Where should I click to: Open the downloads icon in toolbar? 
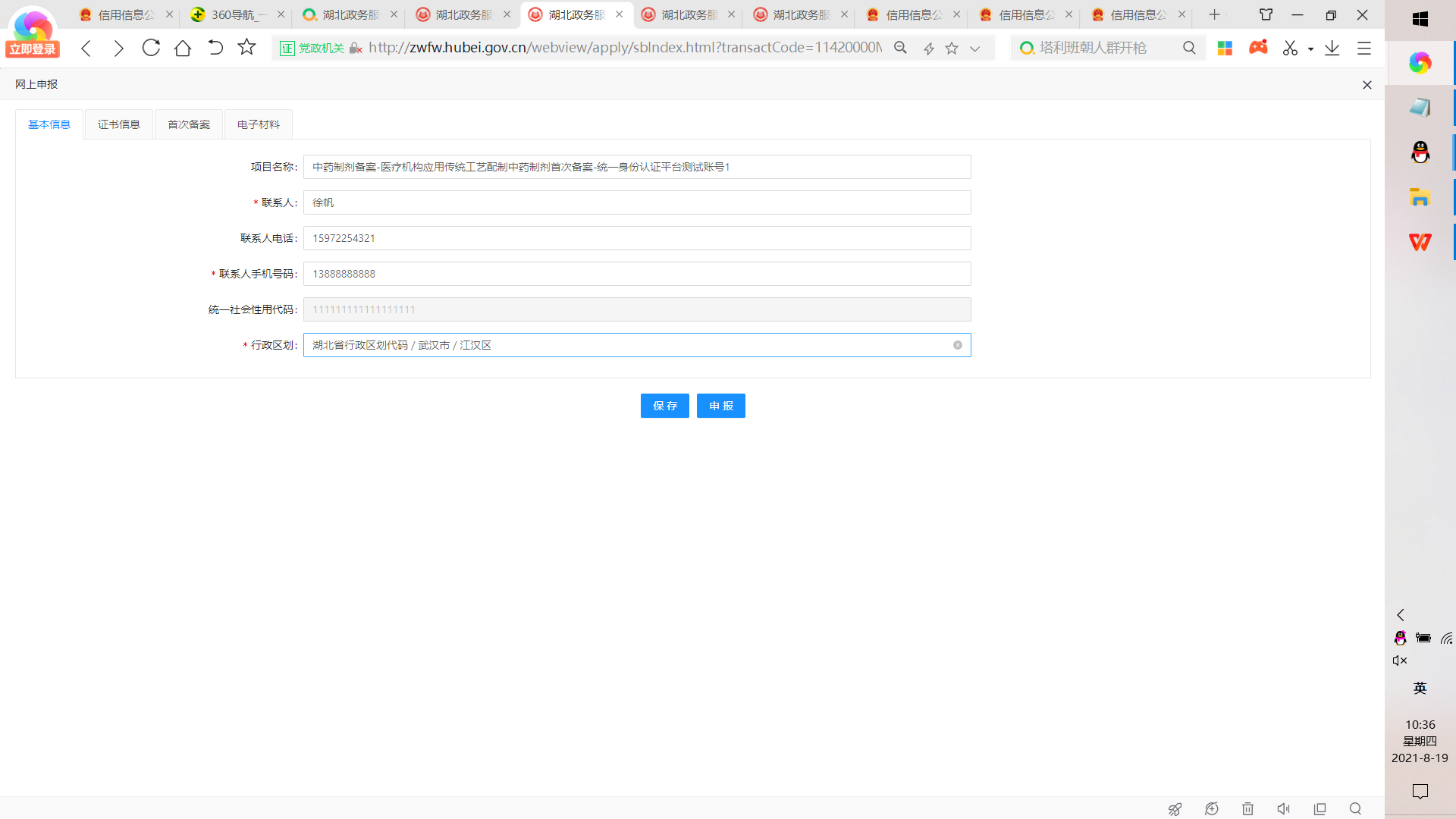click(1332, 48)
